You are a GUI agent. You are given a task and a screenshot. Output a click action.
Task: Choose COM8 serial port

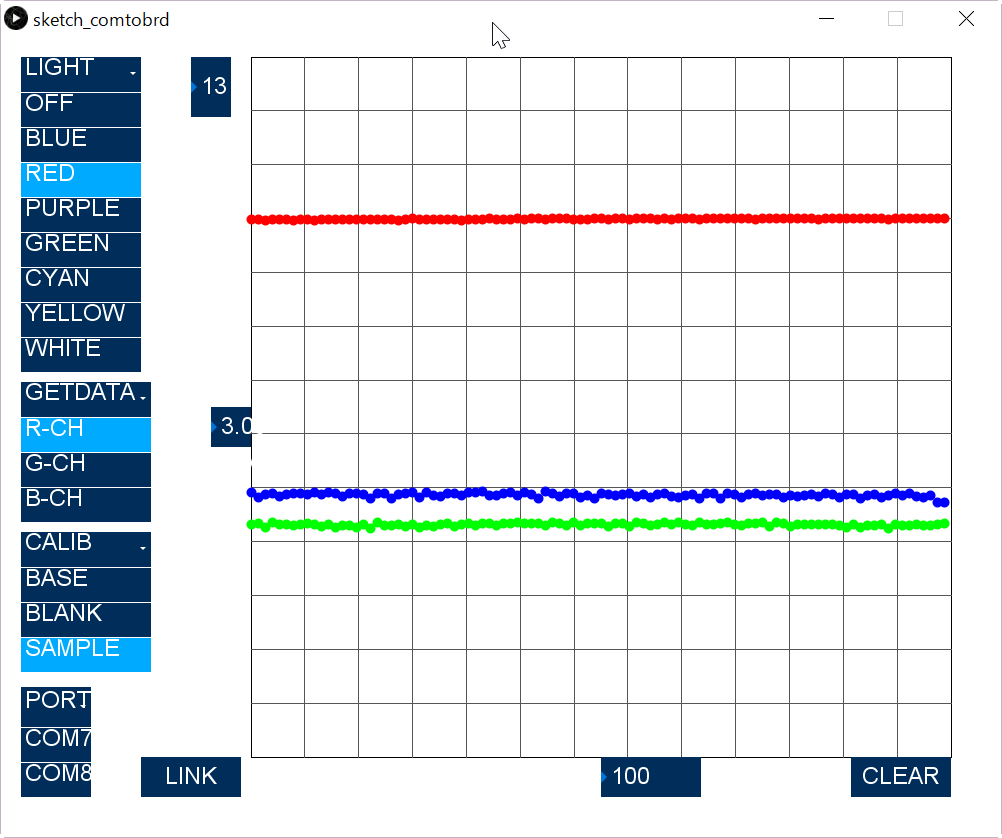click(x=56, y=780)
